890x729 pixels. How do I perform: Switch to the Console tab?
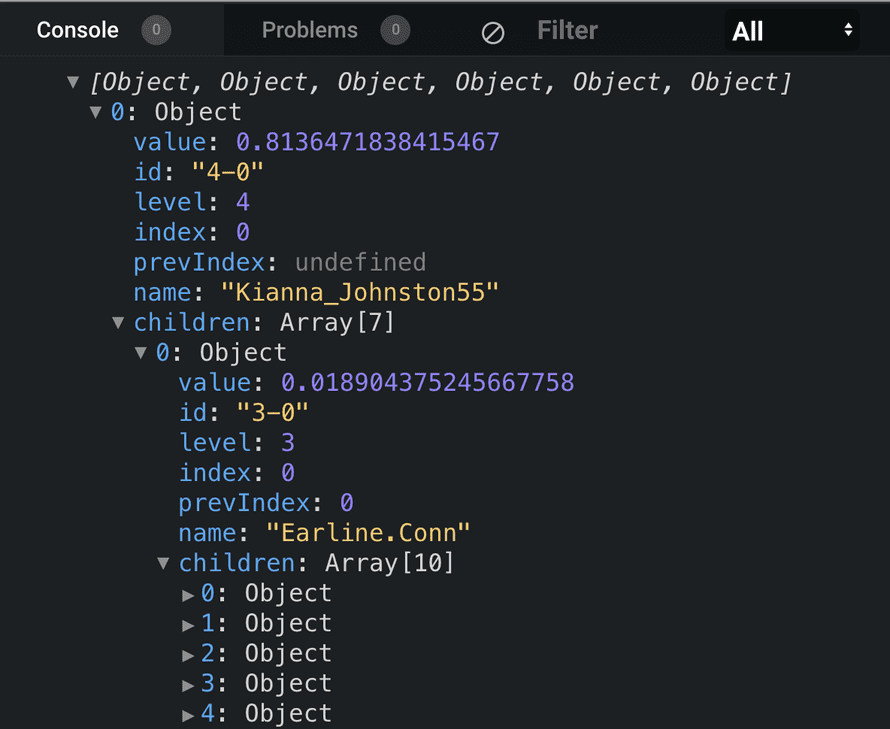[x=77, y=31]
